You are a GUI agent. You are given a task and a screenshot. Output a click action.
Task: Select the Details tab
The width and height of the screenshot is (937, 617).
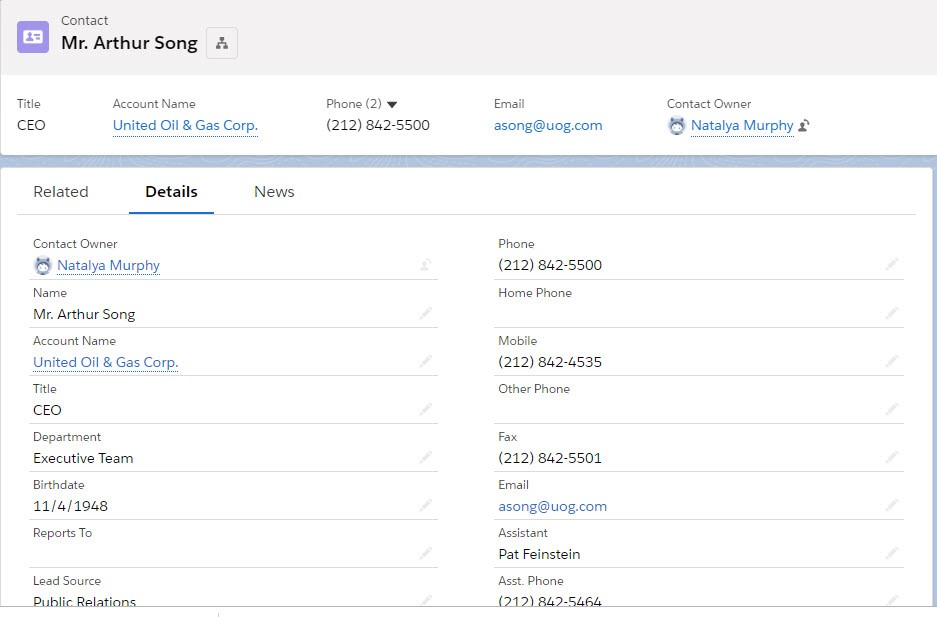coord(172,192)
